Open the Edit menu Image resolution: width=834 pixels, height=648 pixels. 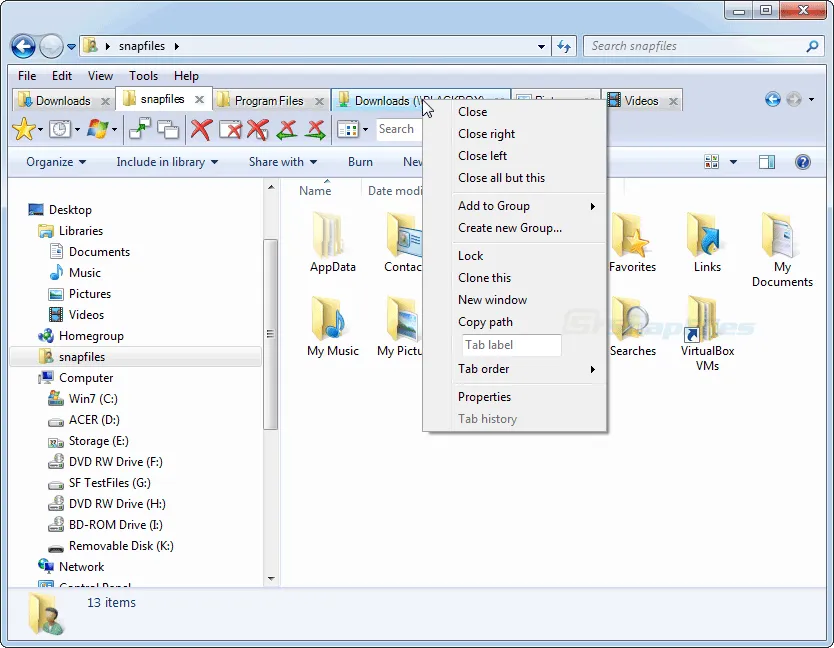click(x=62, y=76)
